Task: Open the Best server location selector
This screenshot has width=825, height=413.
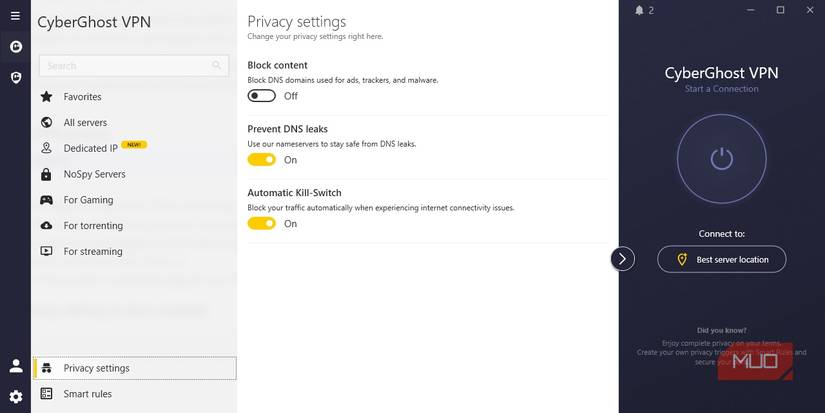Action: coord(721,259)
